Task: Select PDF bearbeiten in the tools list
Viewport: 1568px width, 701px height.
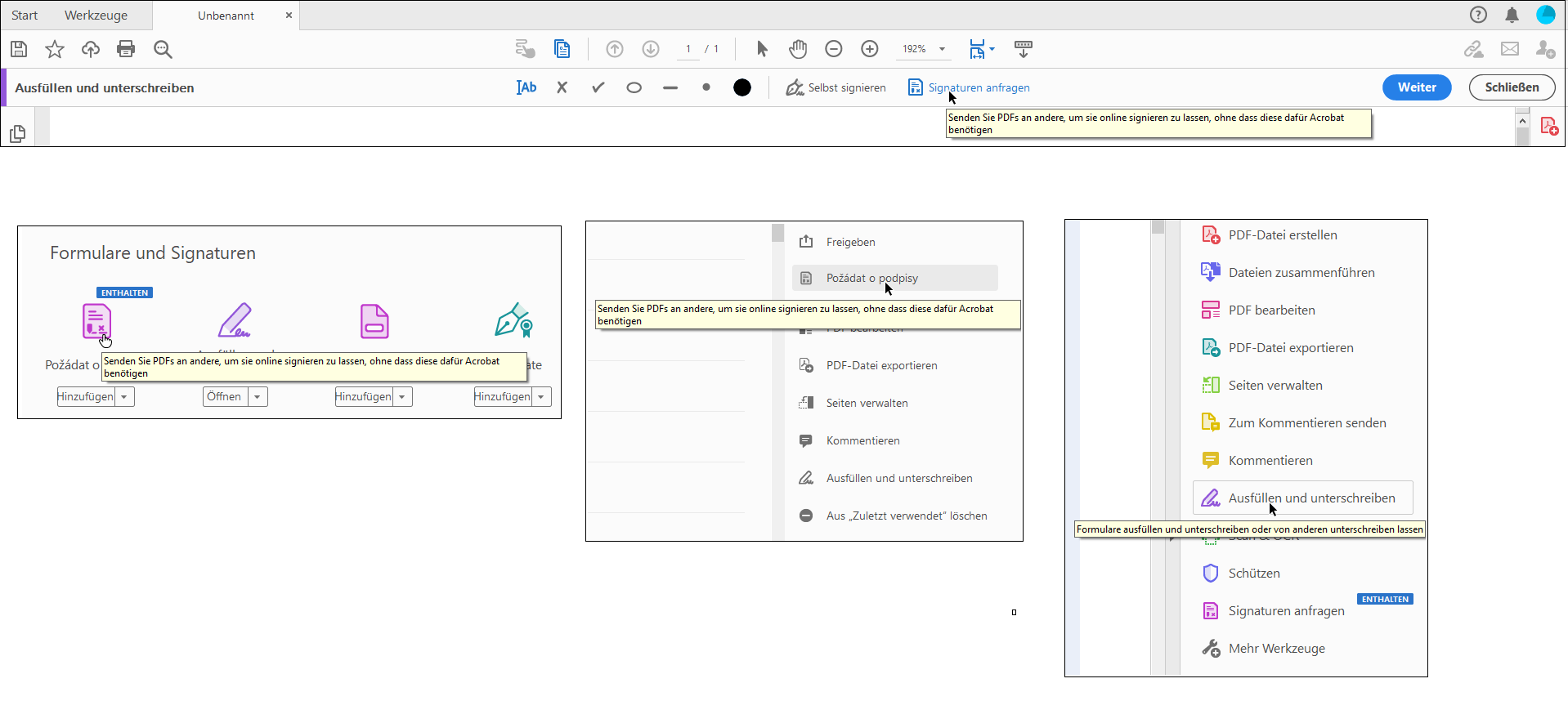Action: point(1271,310)
